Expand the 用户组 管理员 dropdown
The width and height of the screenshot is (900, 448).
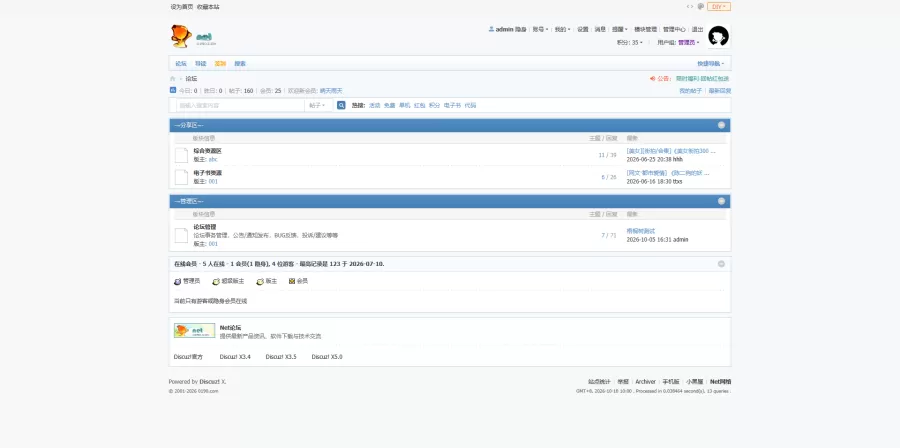[678, 42]
